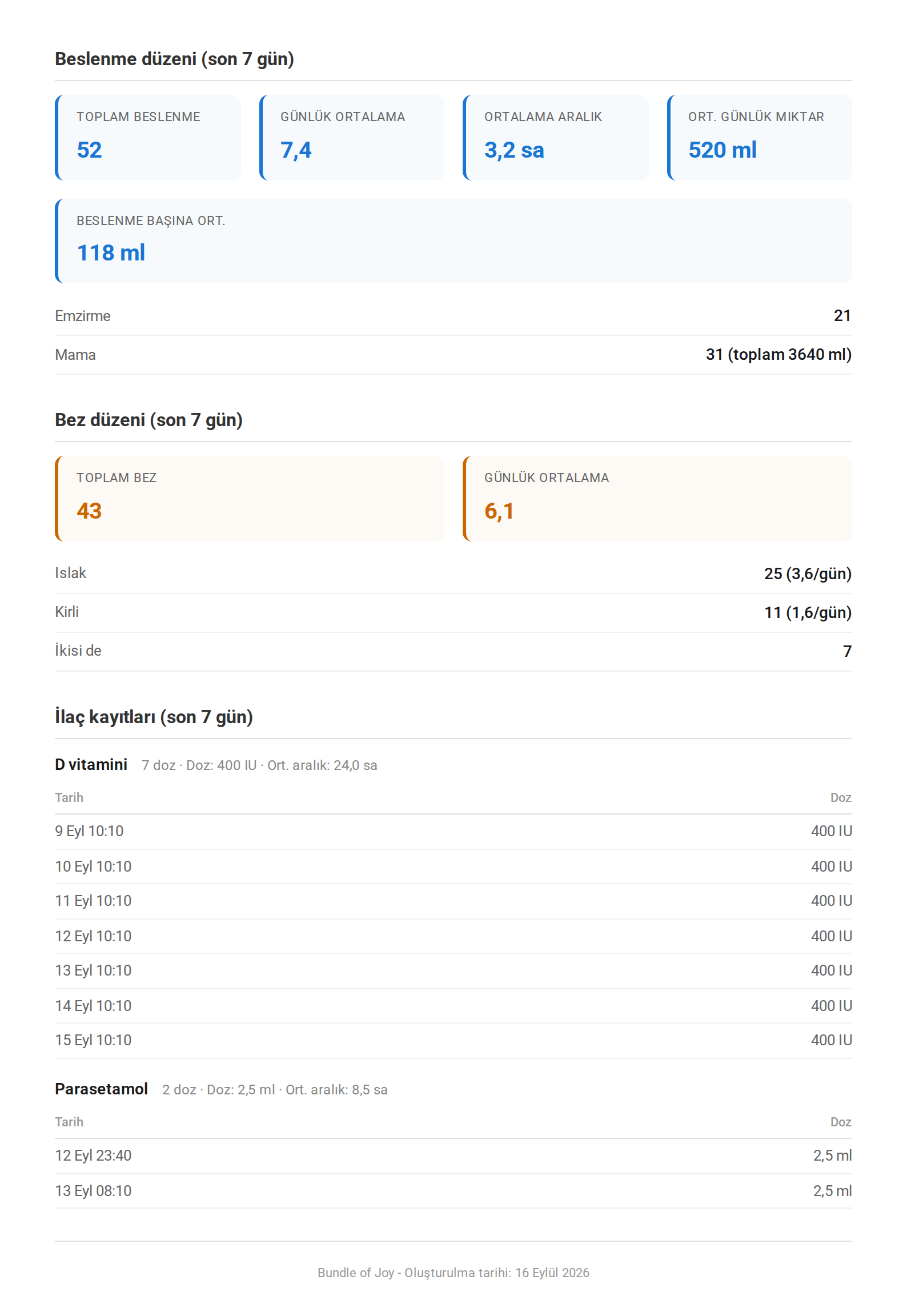Select the wet diaper value "25 (3,6/gün)"
This screenshot has height=1316, width=907.
[x=808, y=573]
